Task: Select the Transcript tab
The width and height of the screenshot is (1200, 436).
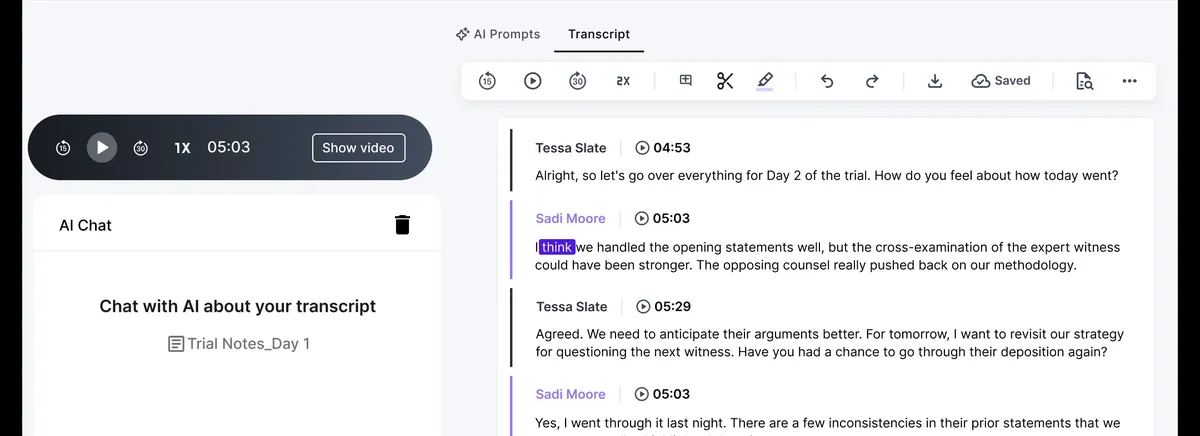Action: click(x=599, y=34)
